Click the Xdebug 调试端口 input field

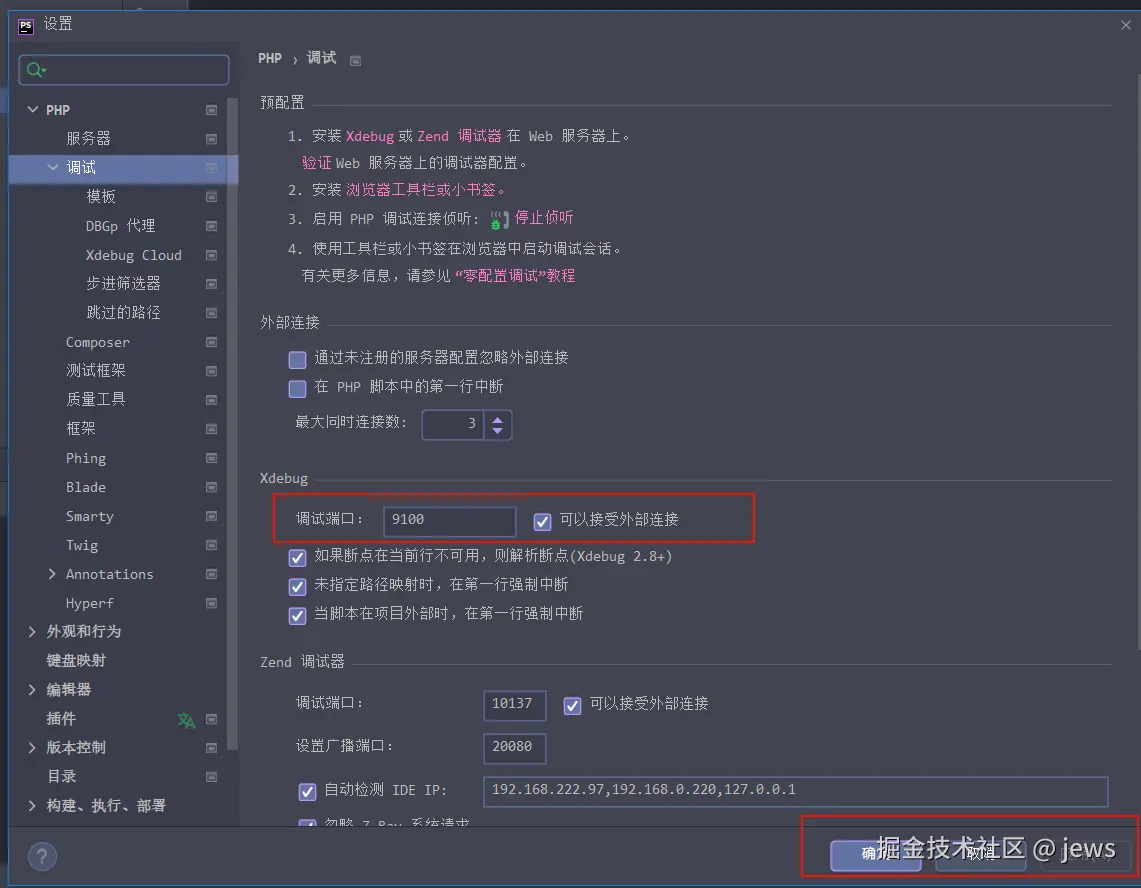pos(449,520)
